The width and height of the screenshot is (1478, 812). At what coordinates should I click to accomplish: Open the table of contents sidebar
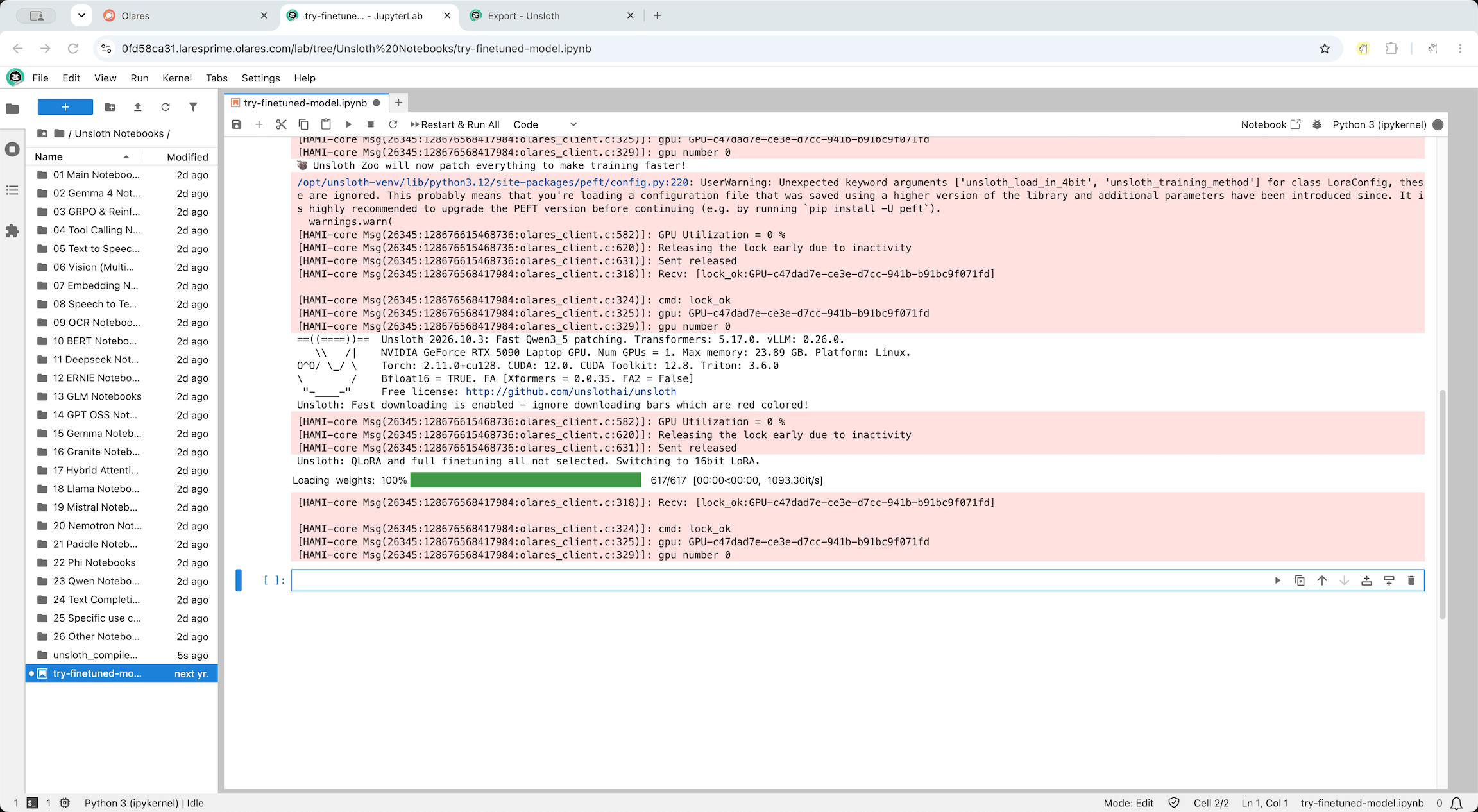tap(12, 190)
